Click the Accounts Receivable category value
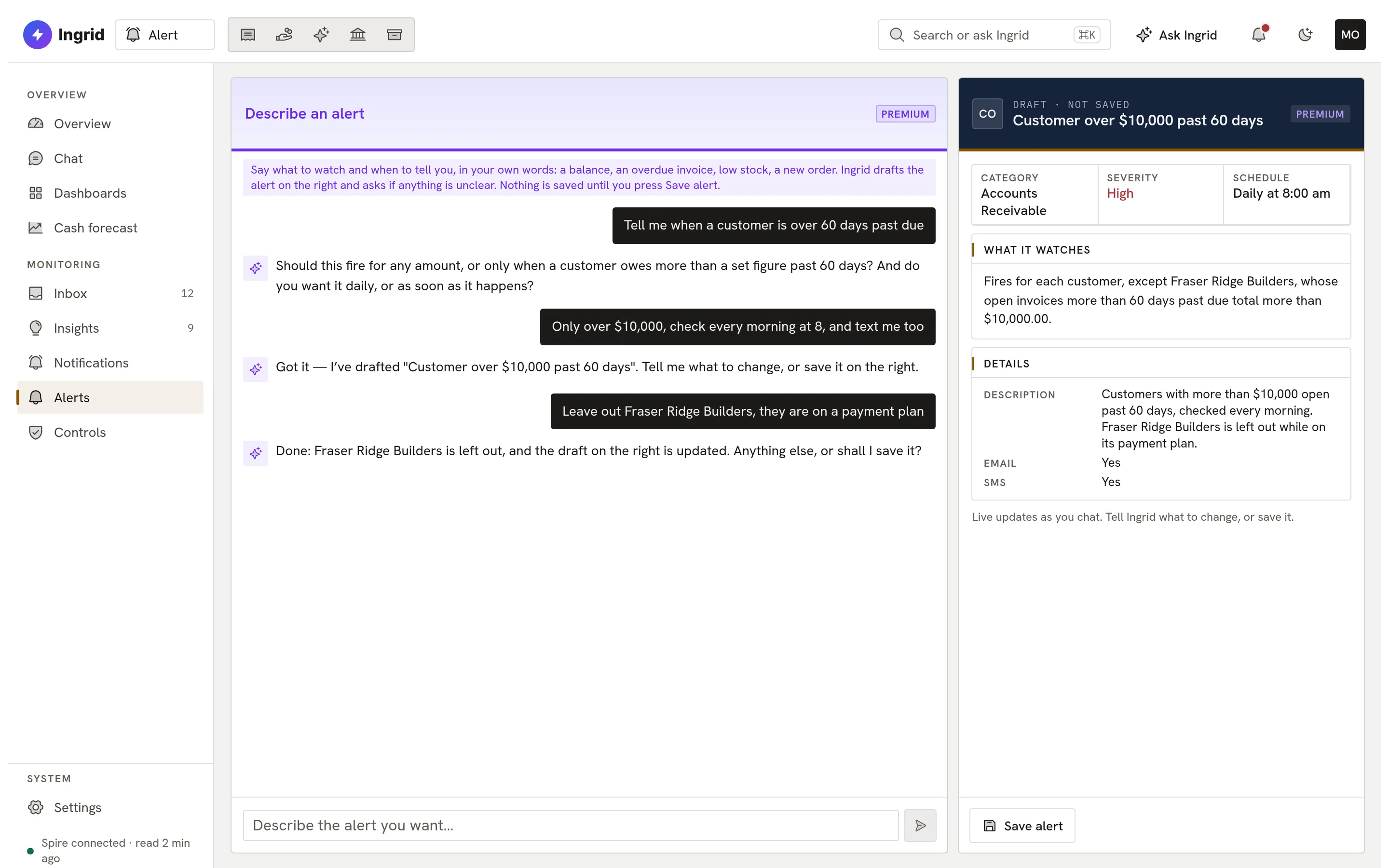Image resolution: width=1389 pixels, height=868 pixels. [1013, 202]
